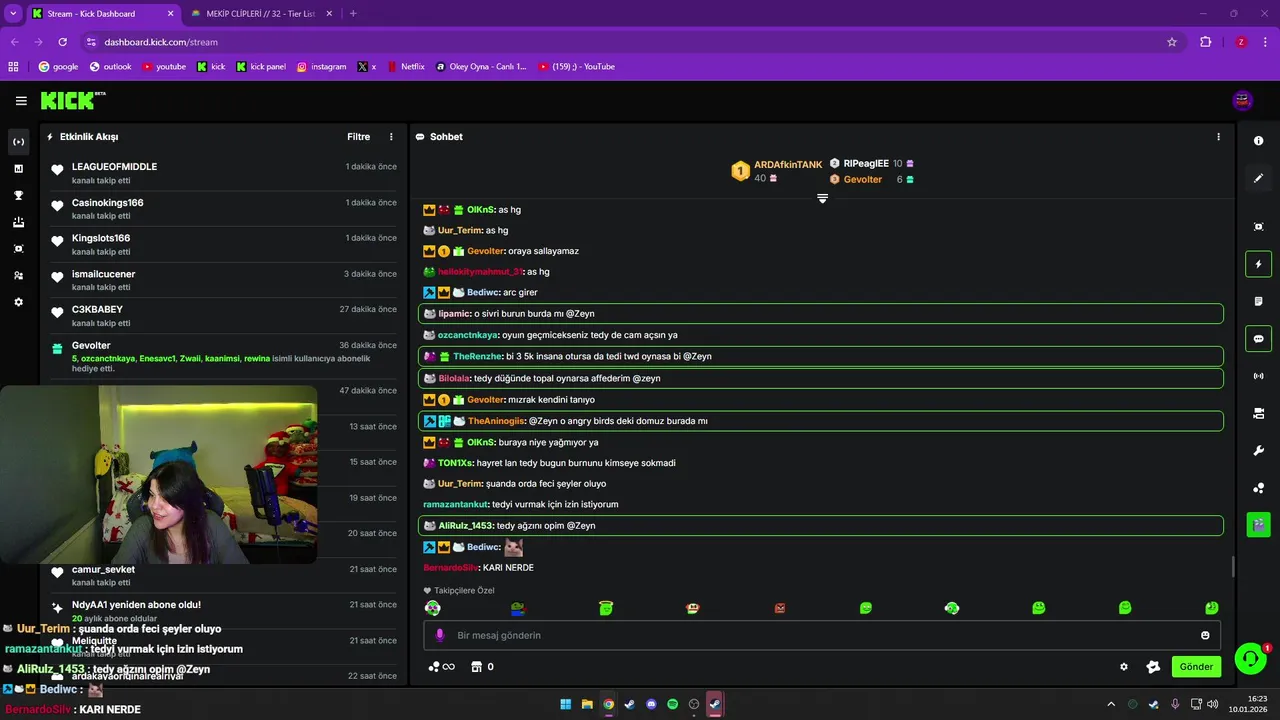Toggle the lightning bolt activity feed panel
The image size is (1280, 720).
pos(1259,264)
